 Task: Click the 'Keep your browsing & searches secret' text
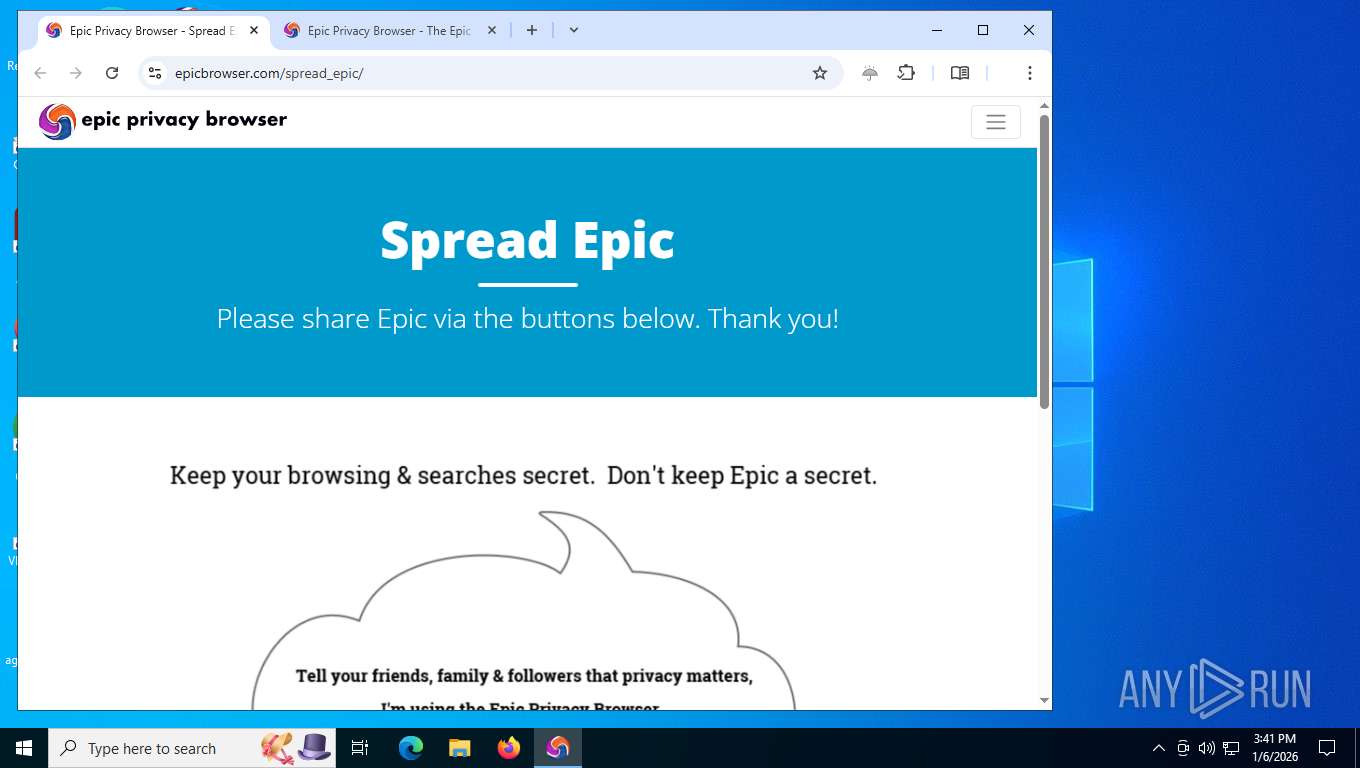pos(523,475)
